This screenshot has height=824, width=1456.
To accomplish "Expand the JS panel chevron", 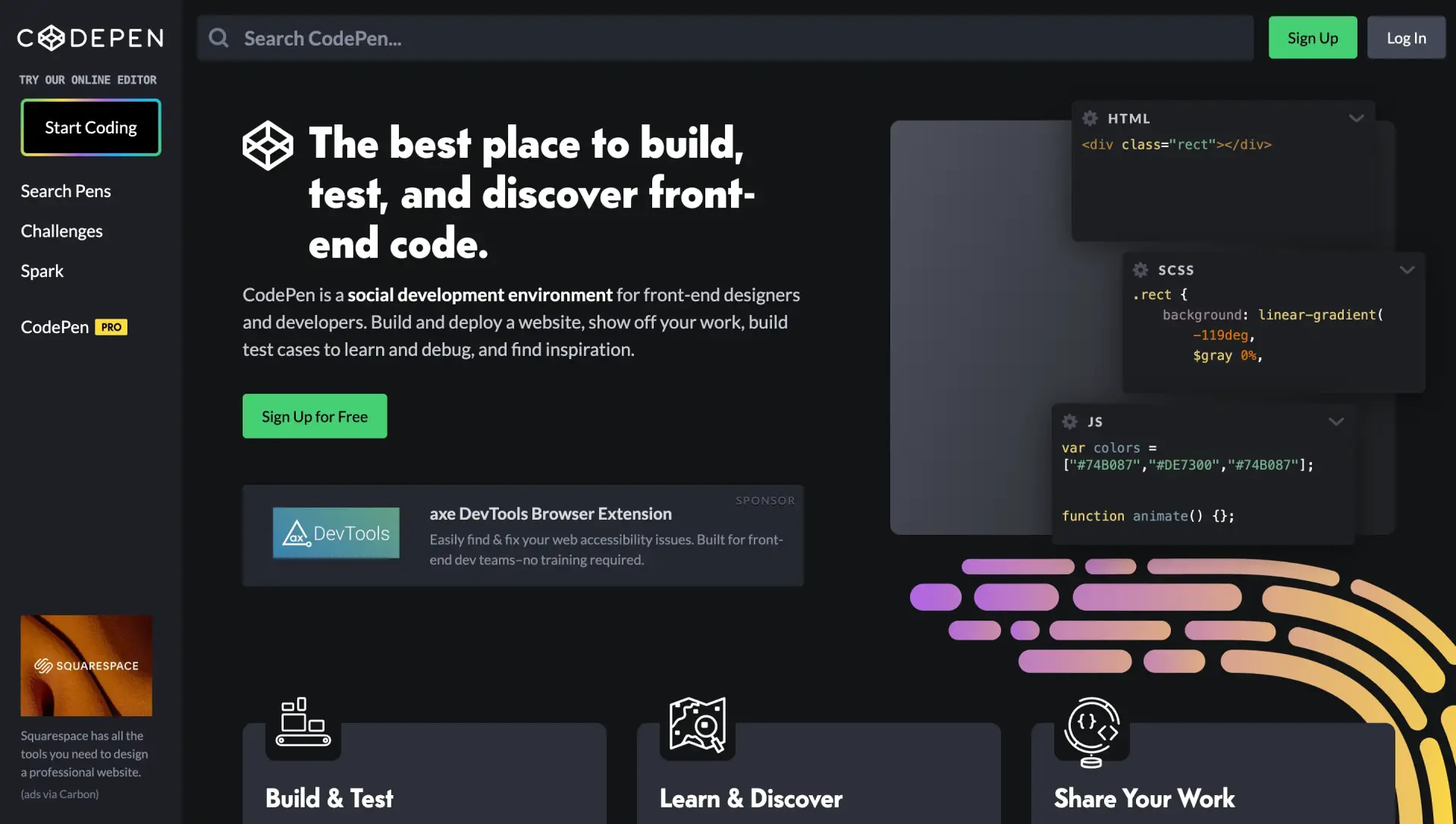I will point(1336,422).
